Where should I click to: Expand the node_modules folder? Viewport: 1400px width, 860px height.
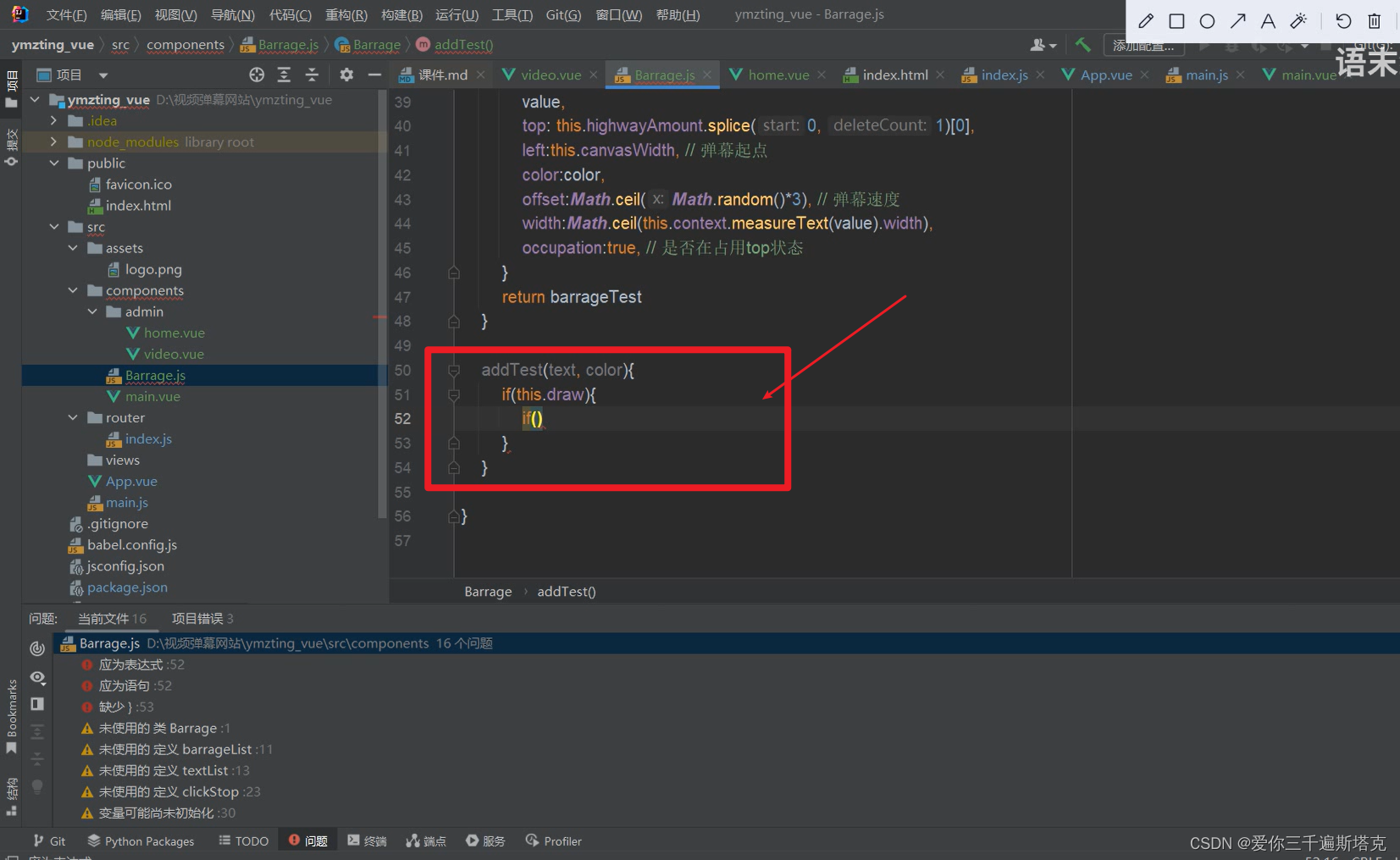coord(54,142)
